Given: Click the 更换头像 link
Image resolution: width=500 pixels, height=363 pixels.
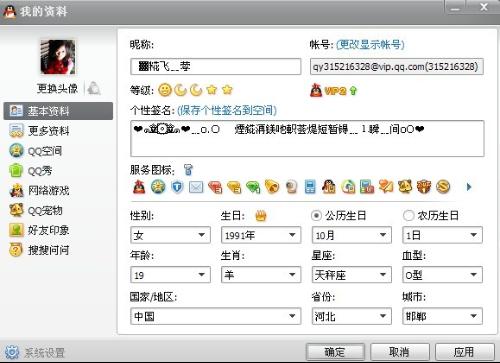Looking at the screenshot, I should click(x=57, y=88).
